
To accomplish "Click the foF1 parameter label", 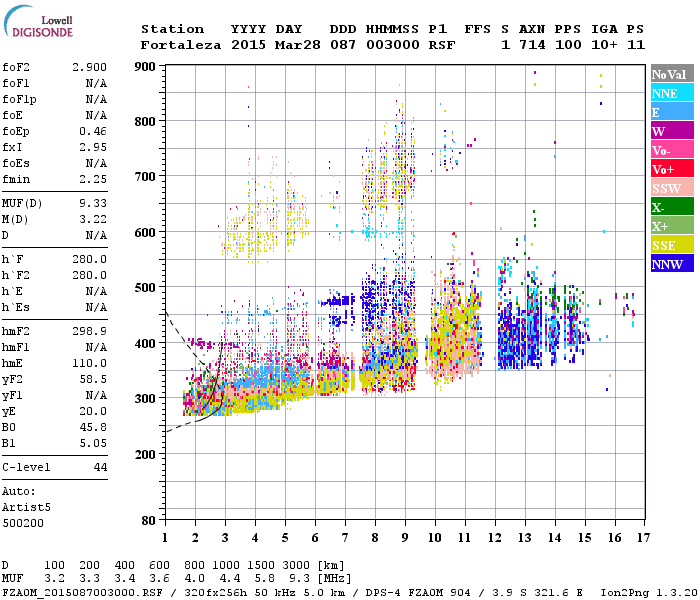I will click(x=16, y=83).
